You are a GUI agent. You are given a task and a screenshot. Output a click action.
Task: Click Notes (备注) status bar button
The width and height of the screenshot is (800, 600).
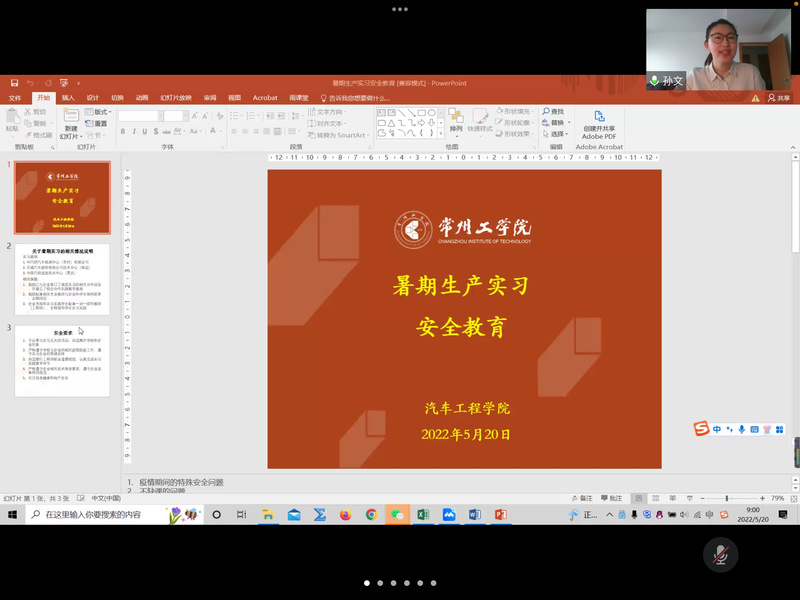pos(582,498)
